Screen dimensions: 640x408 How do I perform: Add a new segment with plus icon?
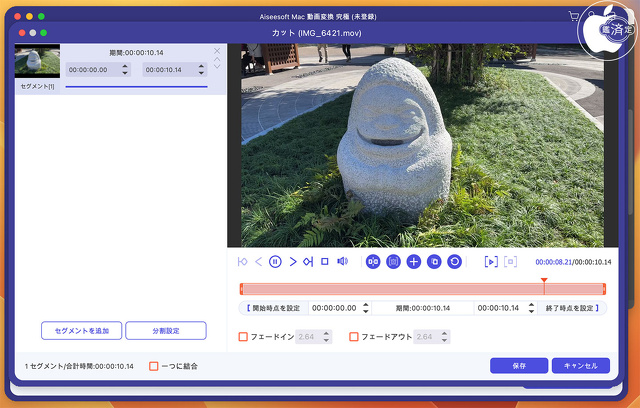pos(414,262)
